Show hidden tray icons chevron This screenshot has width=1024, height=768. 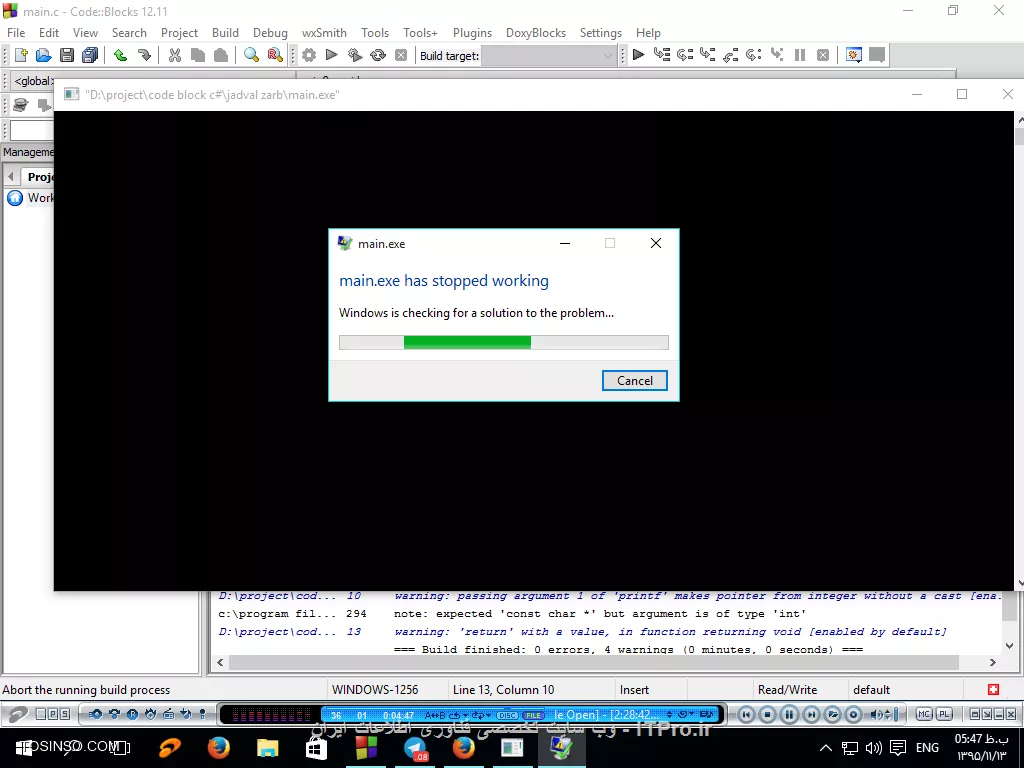(825, 748)
